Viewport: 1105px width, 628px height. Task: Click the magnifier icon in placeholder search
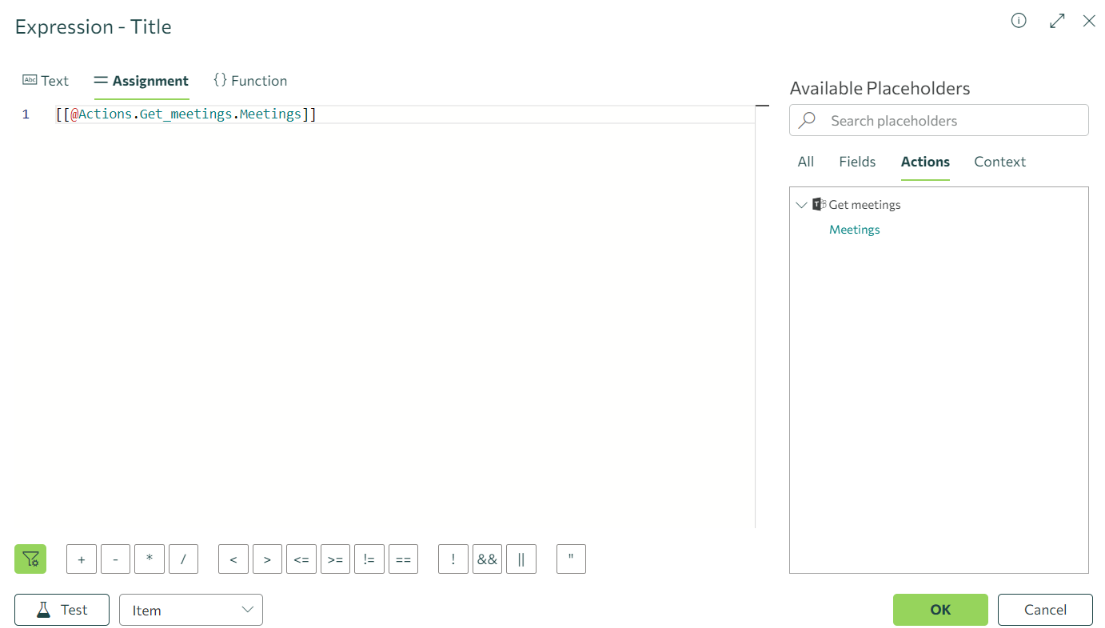(x=808, y=120)
